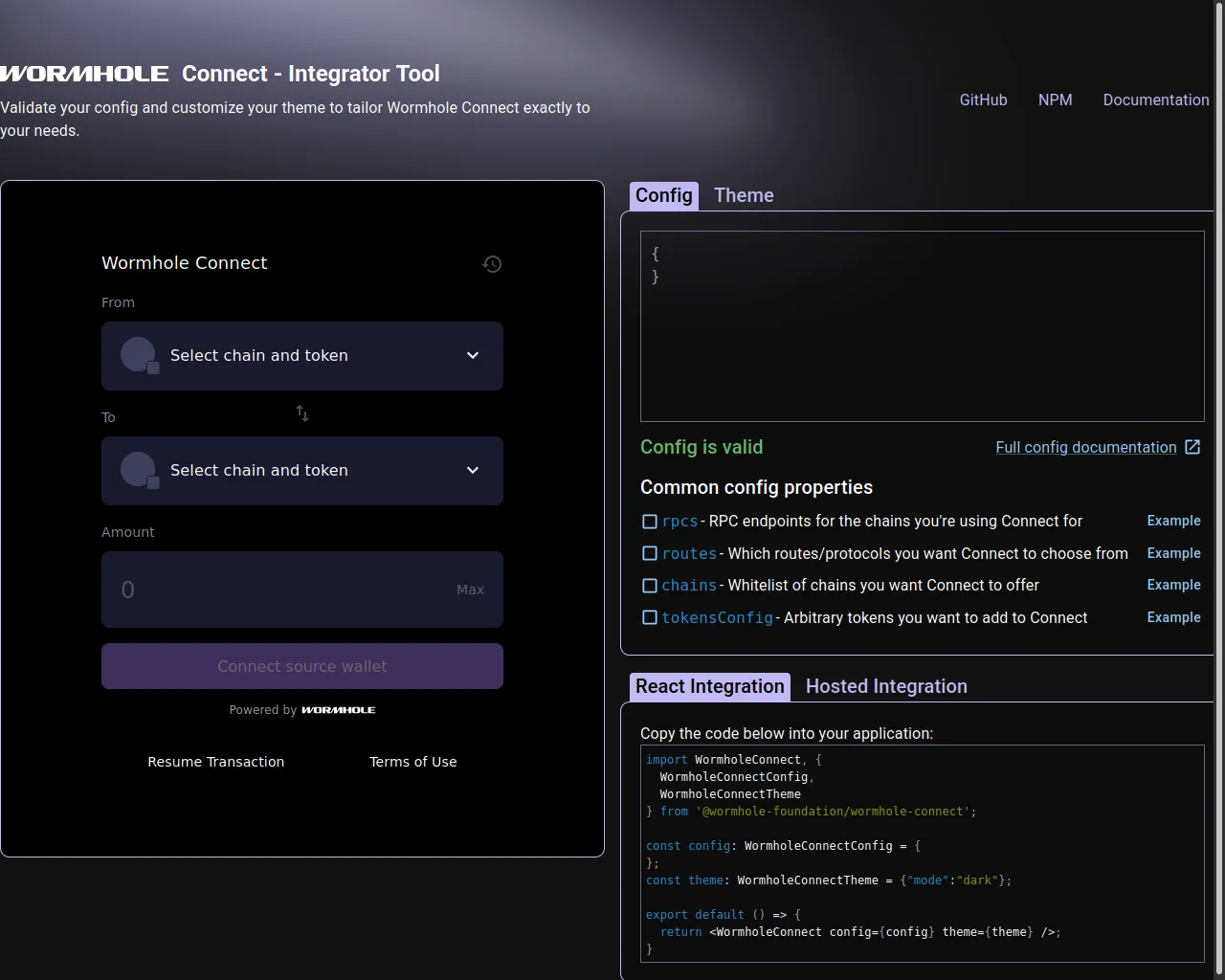Expand the From chain and token dropdown
This screenshot has height=980, width=1225.
[x=302, y=356]
